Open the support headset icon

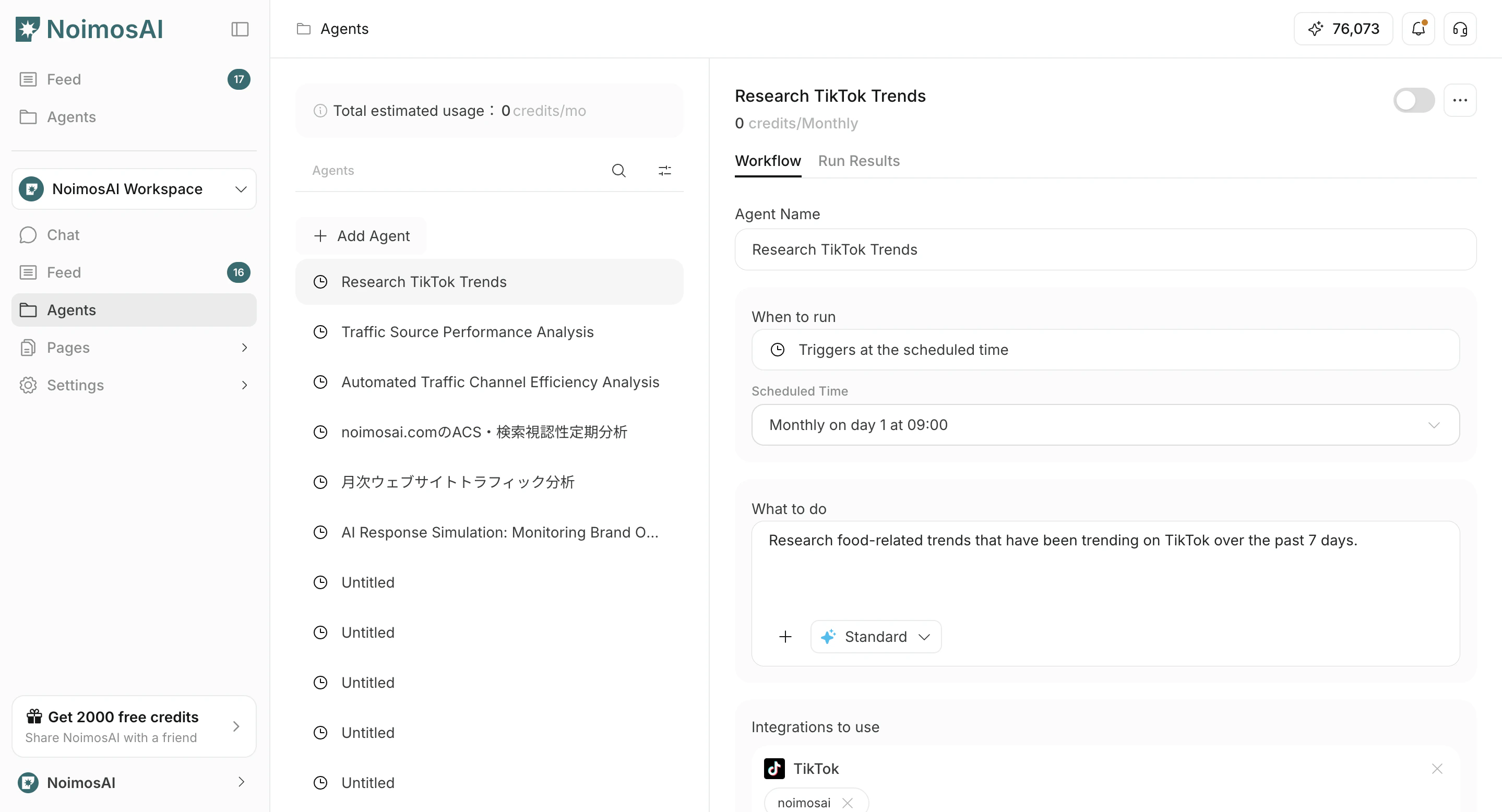click(x=1460, y=29)
